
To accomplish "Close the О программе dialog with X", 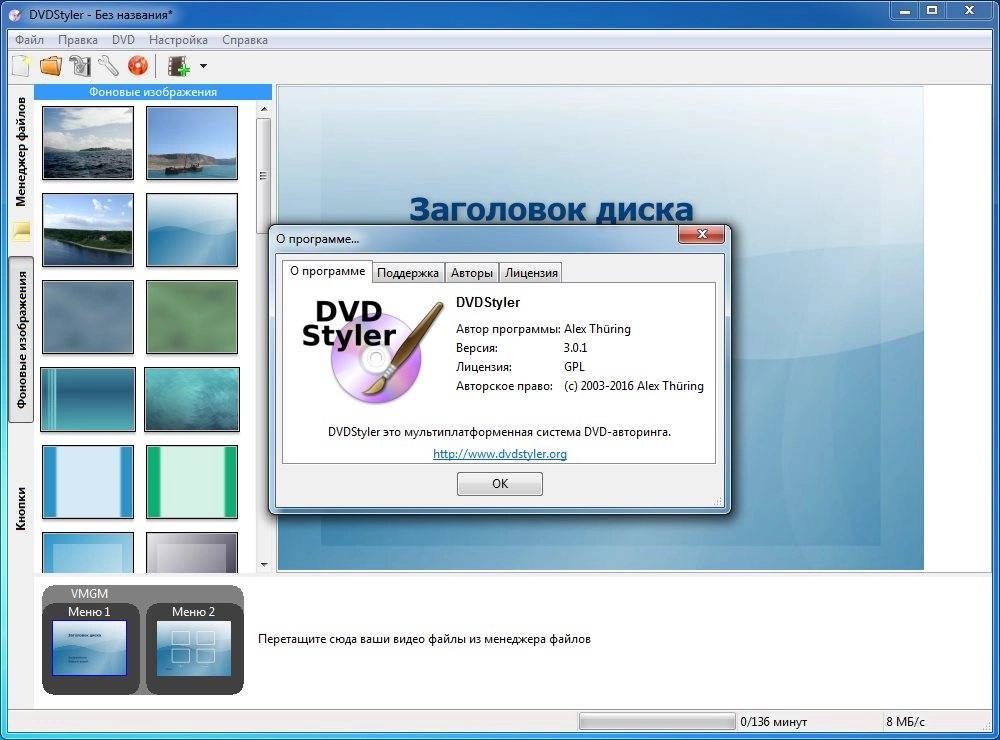I will tap(702, 233).
